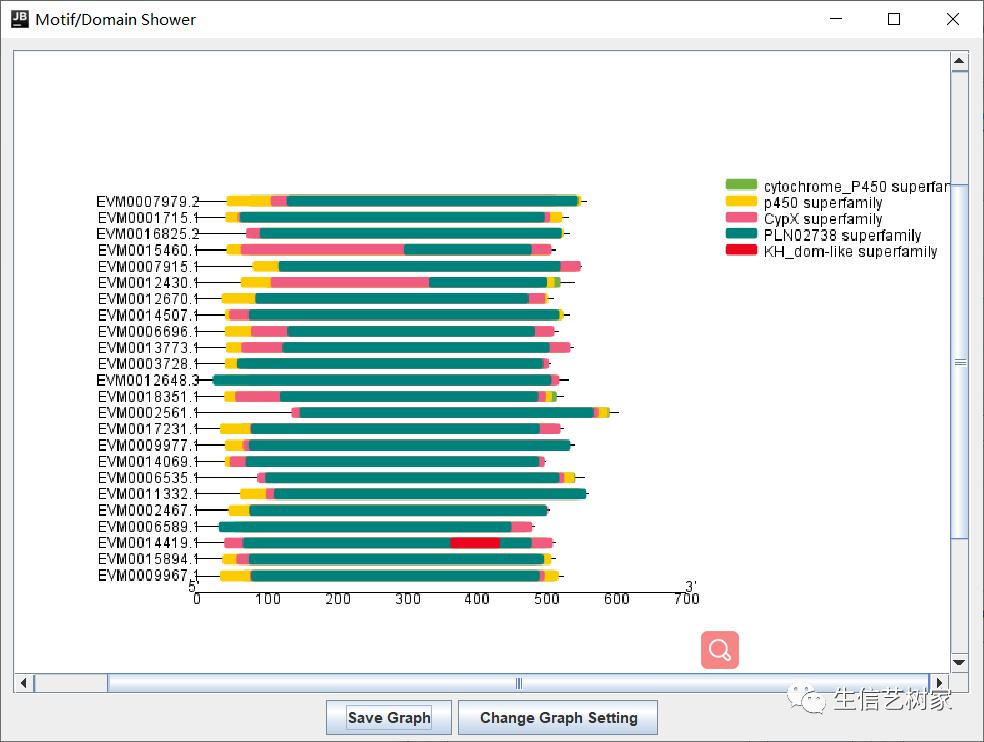Select the EVM0007979.2 gene label
This screenshot has height=742, width=984.
(x=148, y=201)
